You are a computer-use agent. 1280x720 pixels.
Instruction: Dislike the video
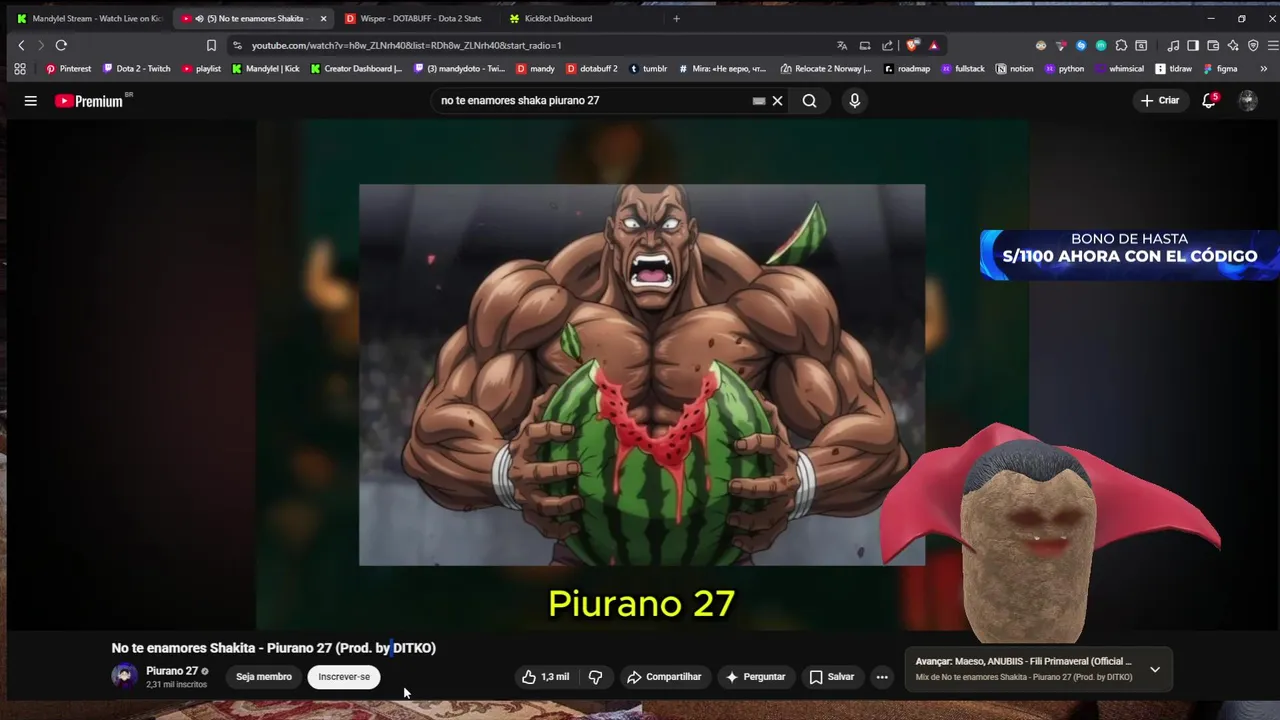click(595, 677)
